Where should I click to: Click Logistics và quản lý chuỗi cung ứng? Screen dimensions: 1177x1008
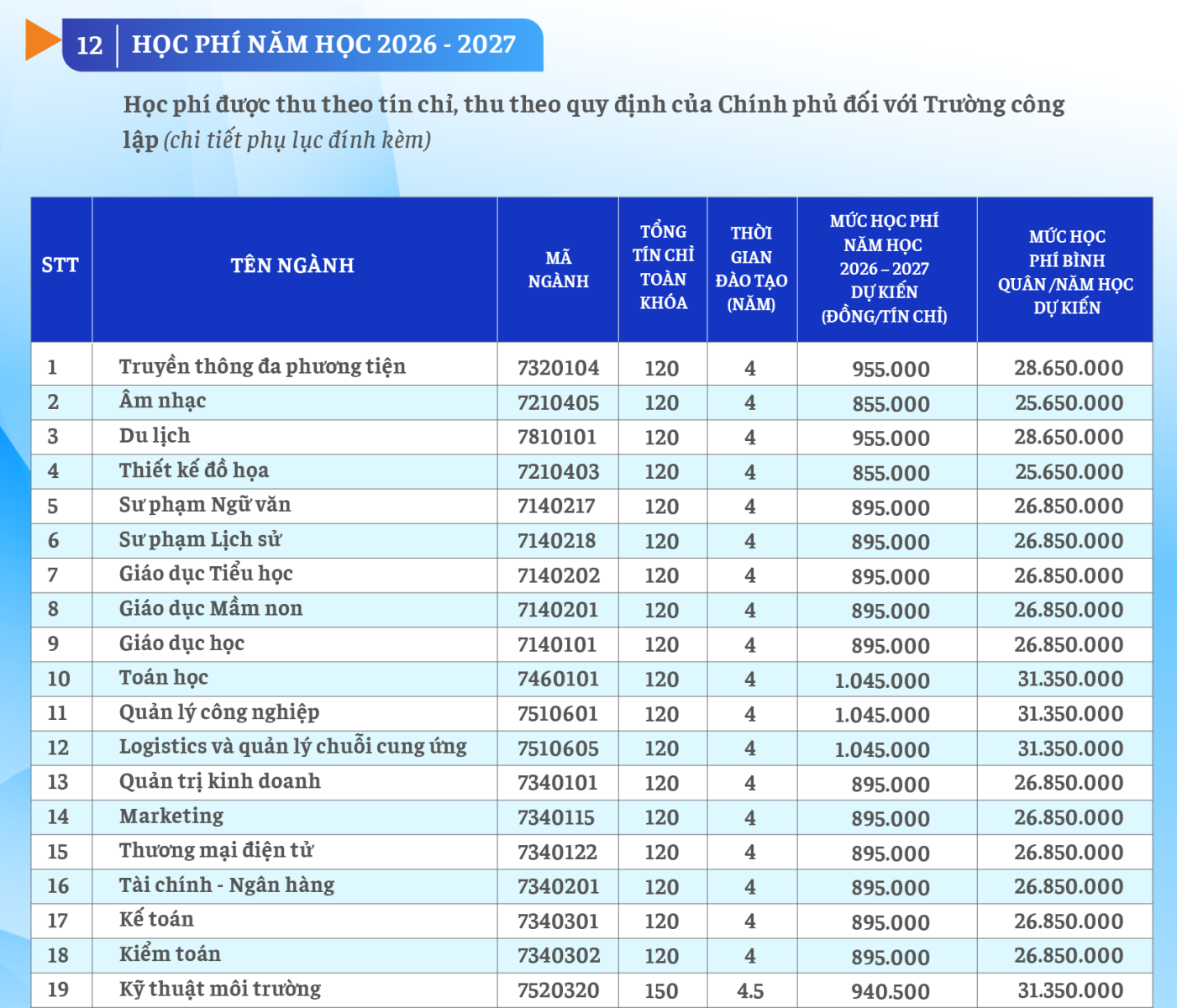pyautogui.click(x=292, y=747)
